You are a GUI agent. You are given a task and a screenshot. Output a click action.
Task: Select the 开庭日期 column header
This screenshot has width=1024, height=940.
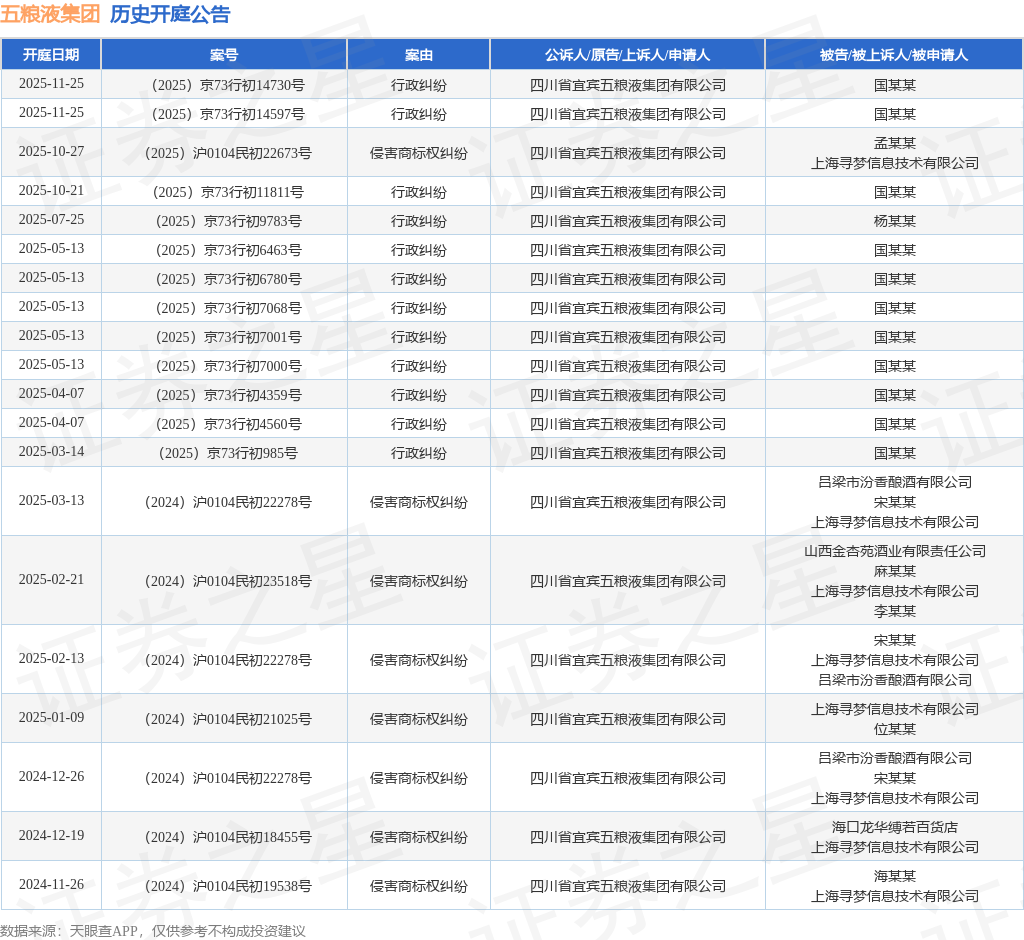click(x=51, y=55)
